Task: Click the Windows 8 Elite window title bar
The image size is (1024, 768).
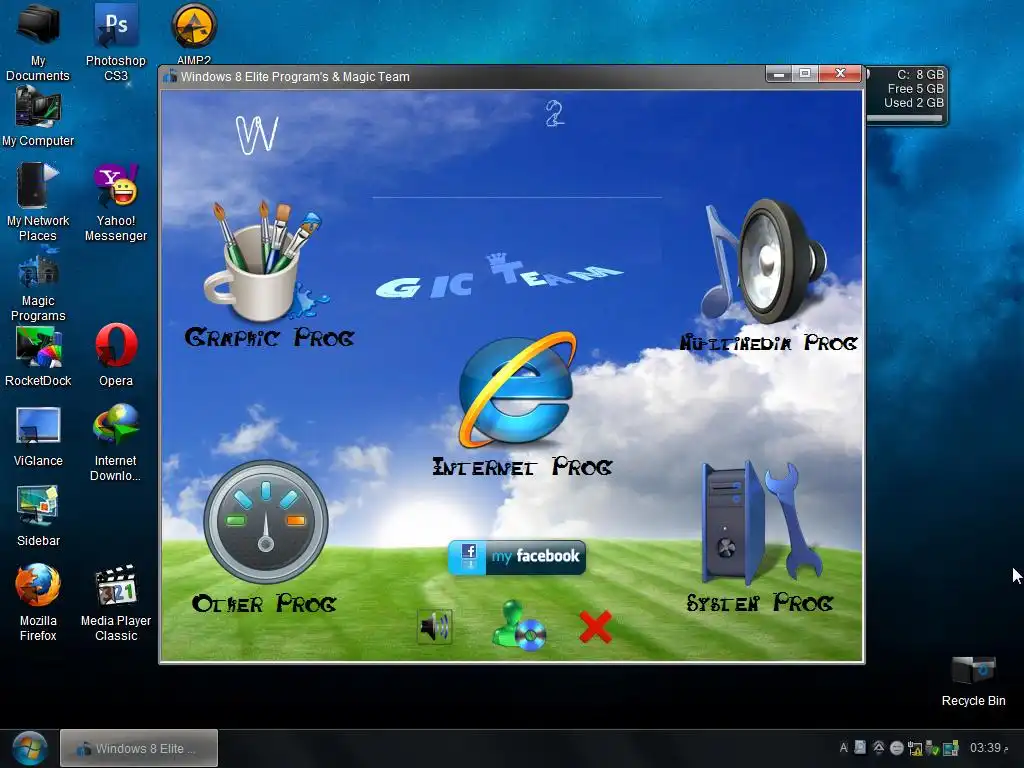Action: point(464,76)
